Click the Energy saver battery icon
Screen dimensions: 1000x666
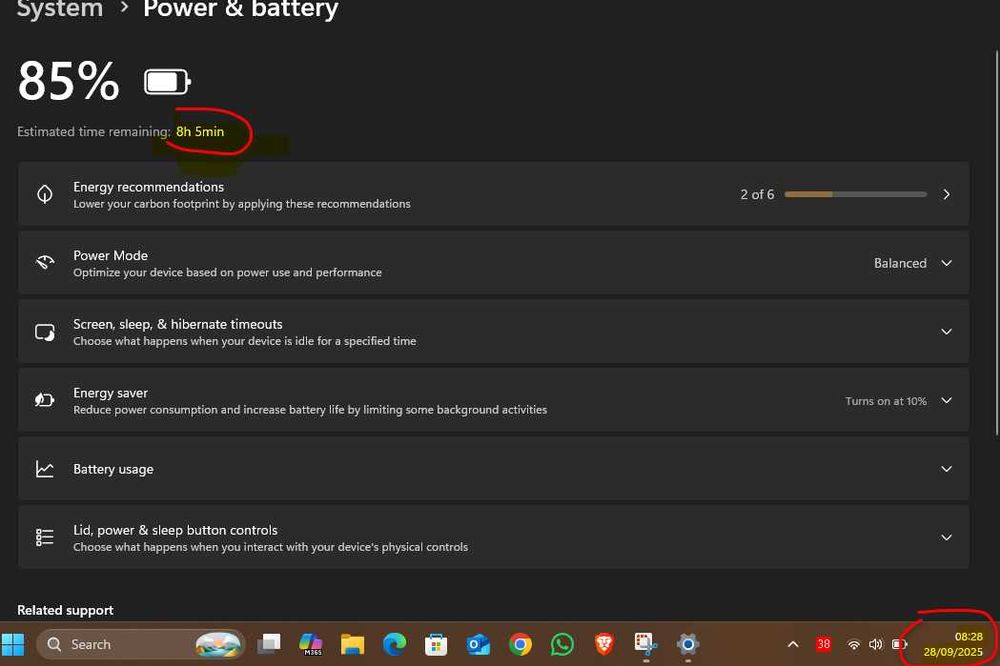pyautogui.click(x=45, y=400)
